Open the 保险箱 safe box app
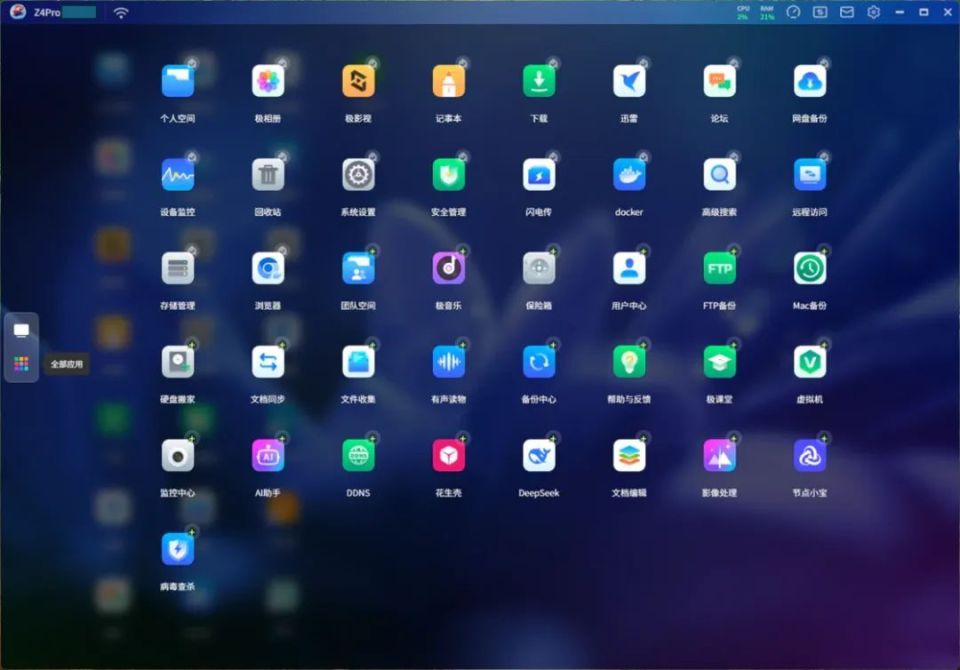 pyautogui.click(x=539, y=269)
